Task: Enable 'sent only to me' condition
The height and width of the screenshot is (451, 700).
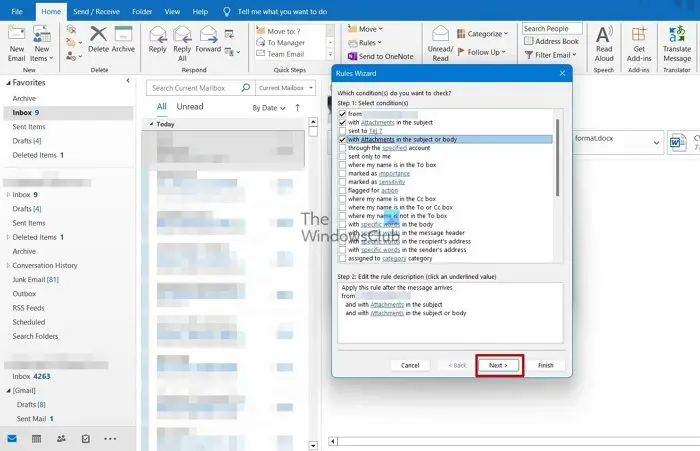Action: (342, 156)
